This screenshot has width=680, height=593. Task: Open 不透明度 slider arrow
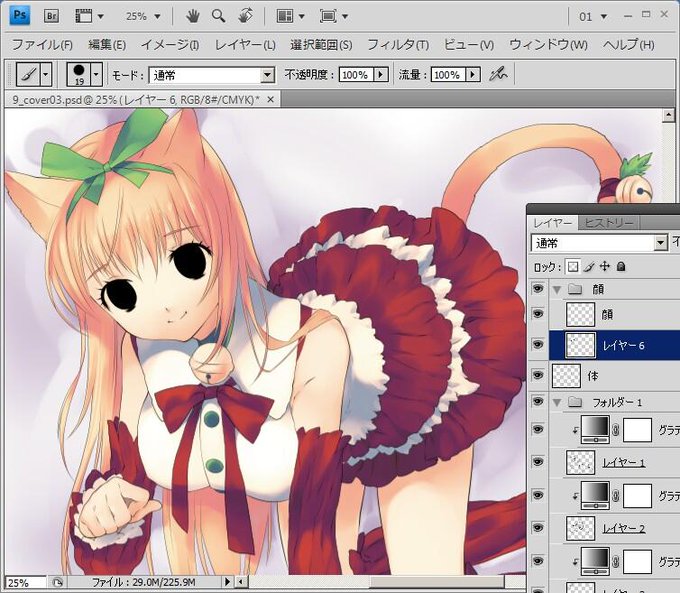pyautogui.click(x=381, y=75)
